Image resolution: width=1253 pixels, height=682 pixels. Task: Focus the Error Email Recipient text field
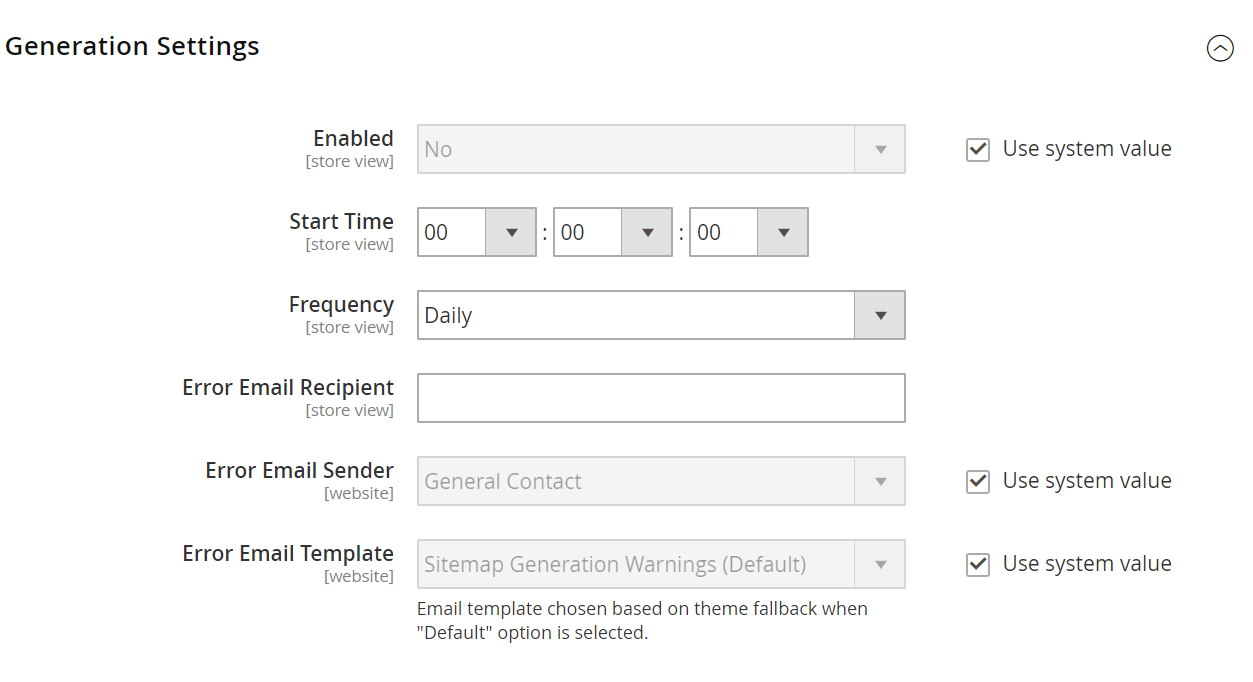(x=660, y=398)
